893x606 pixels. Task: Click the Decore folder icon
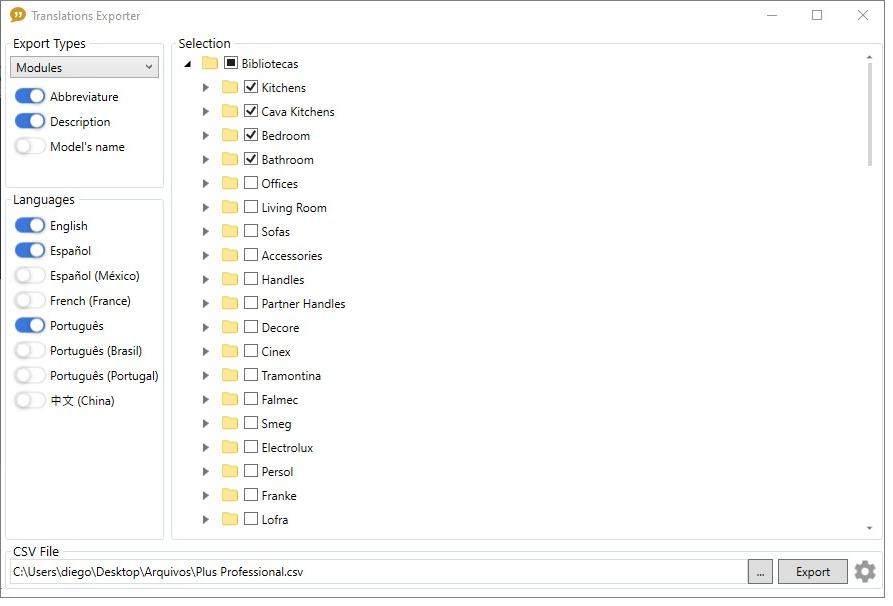pyautogui.click(x=231, y=328)
